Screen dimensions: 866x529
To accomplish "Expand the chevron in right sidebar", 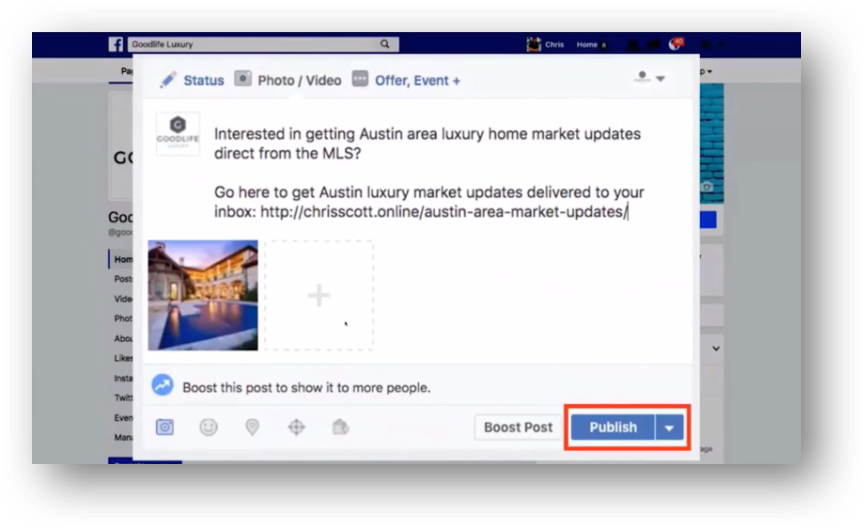I will tap(716, 348).
